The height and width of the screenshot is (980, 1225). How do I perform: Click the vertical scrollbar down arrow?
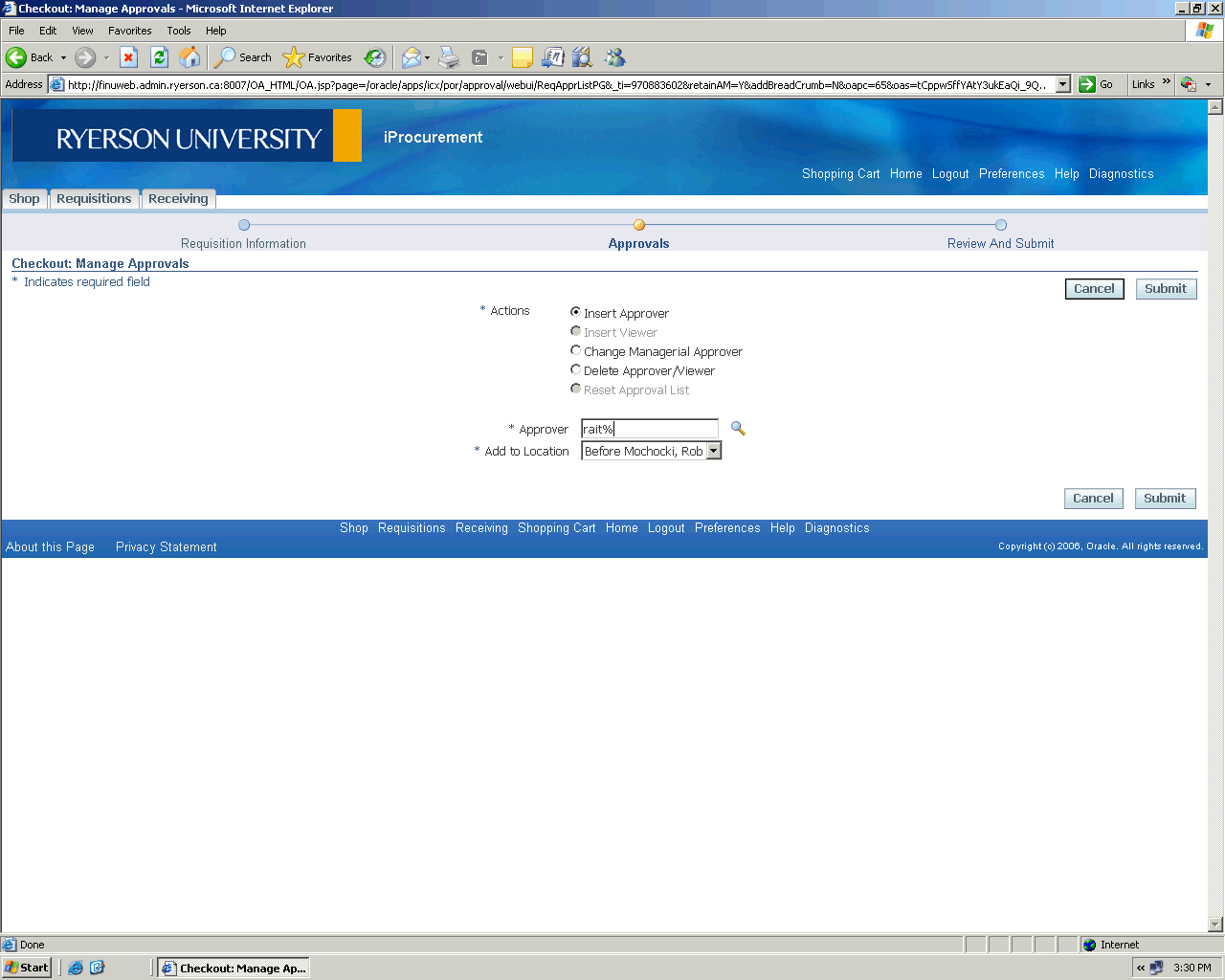[x=1215, y=924]
